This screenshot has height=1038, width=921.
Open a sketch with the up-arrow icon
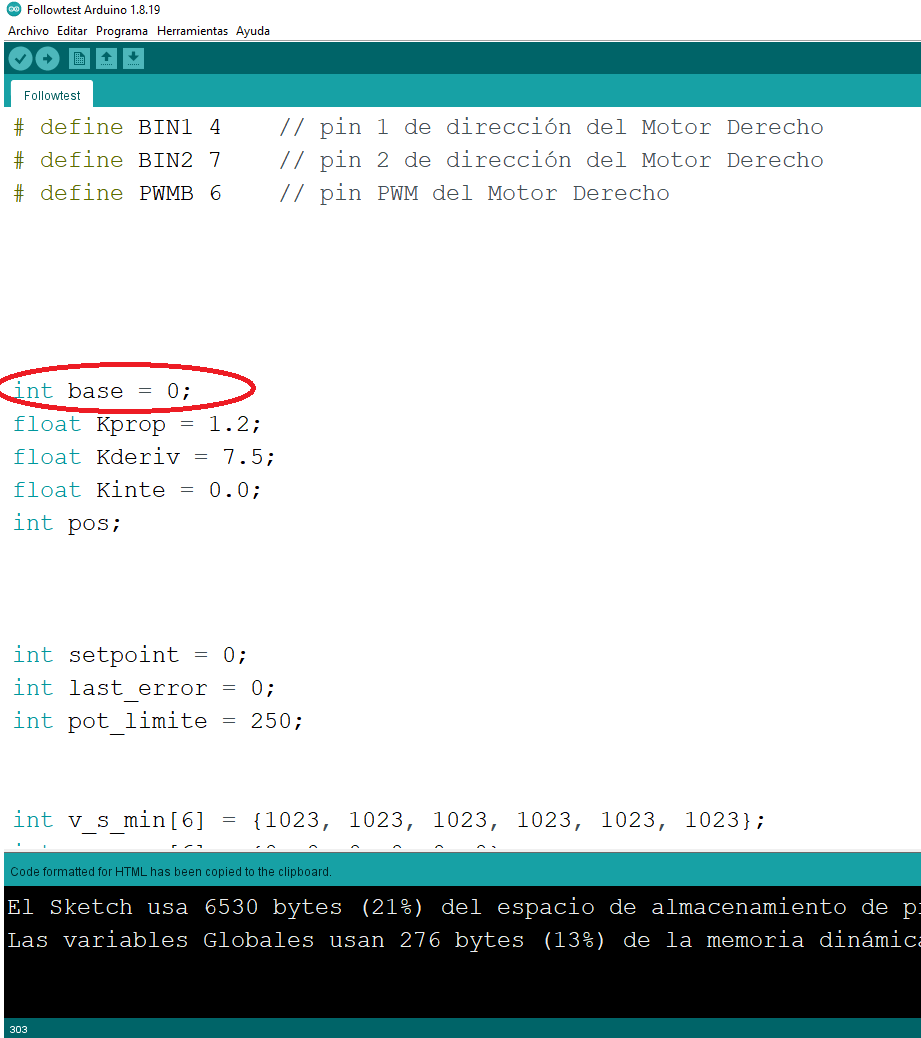106,59
